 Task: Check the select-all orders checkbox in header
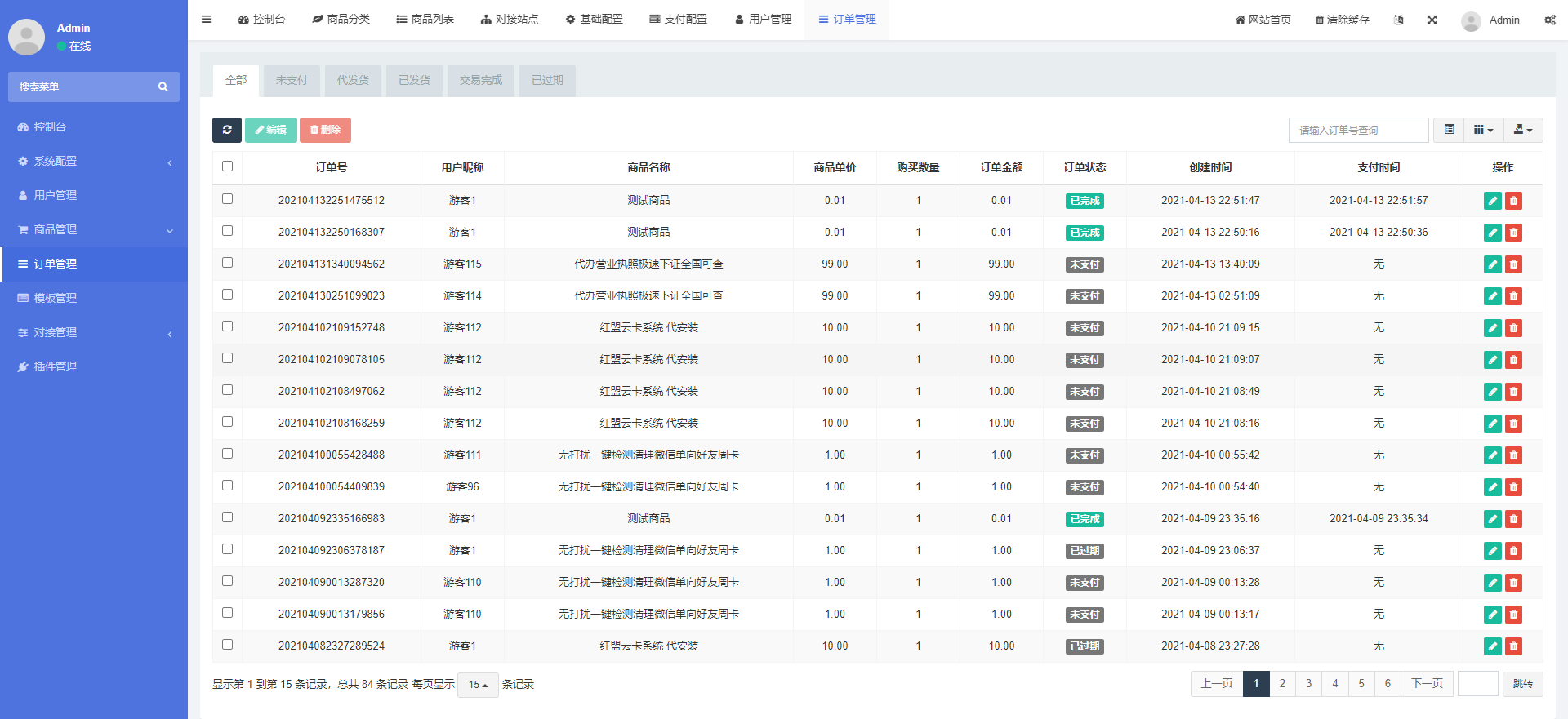pos(228,166)
